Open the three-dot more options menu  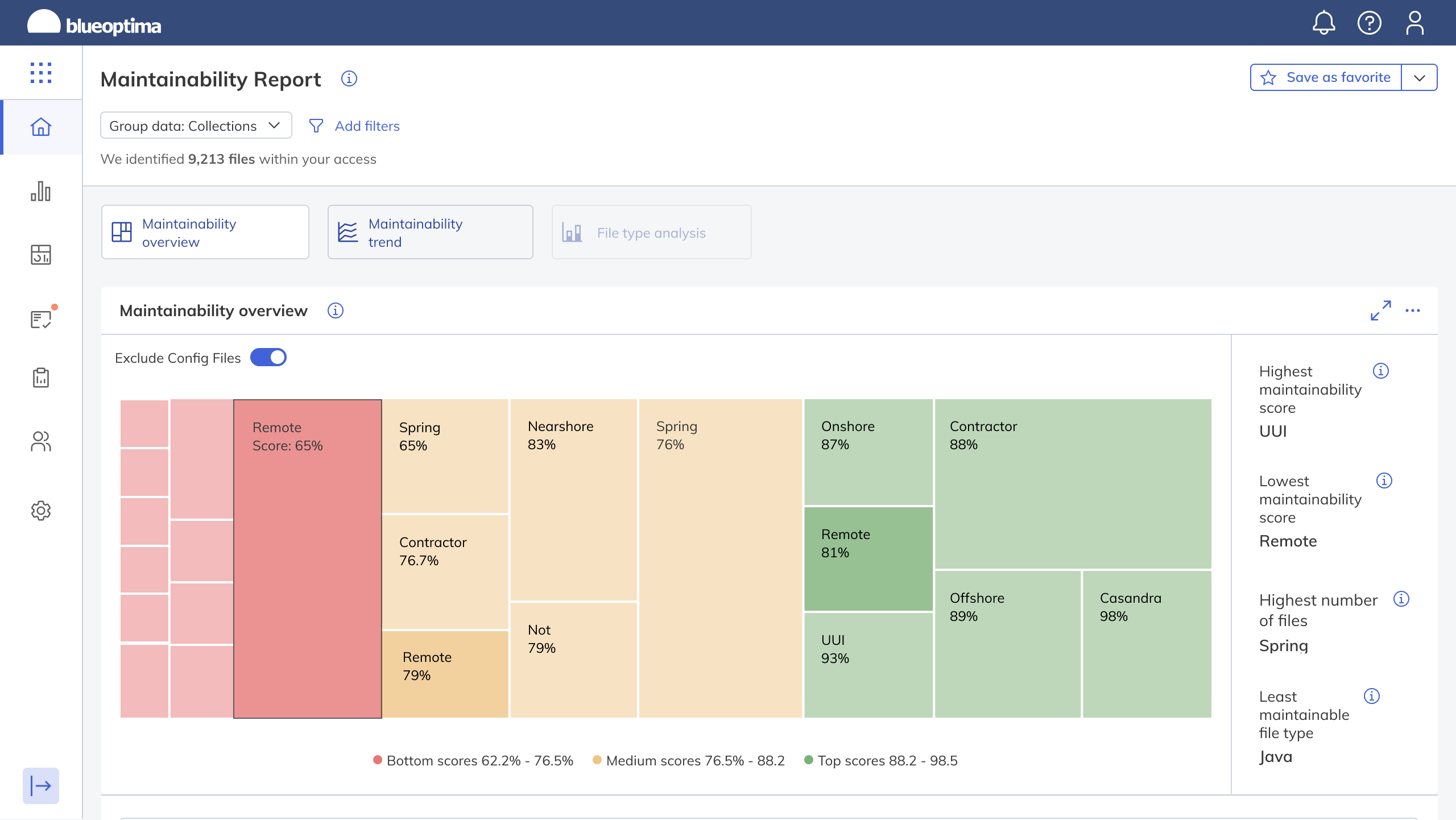tap(1413, 310)
